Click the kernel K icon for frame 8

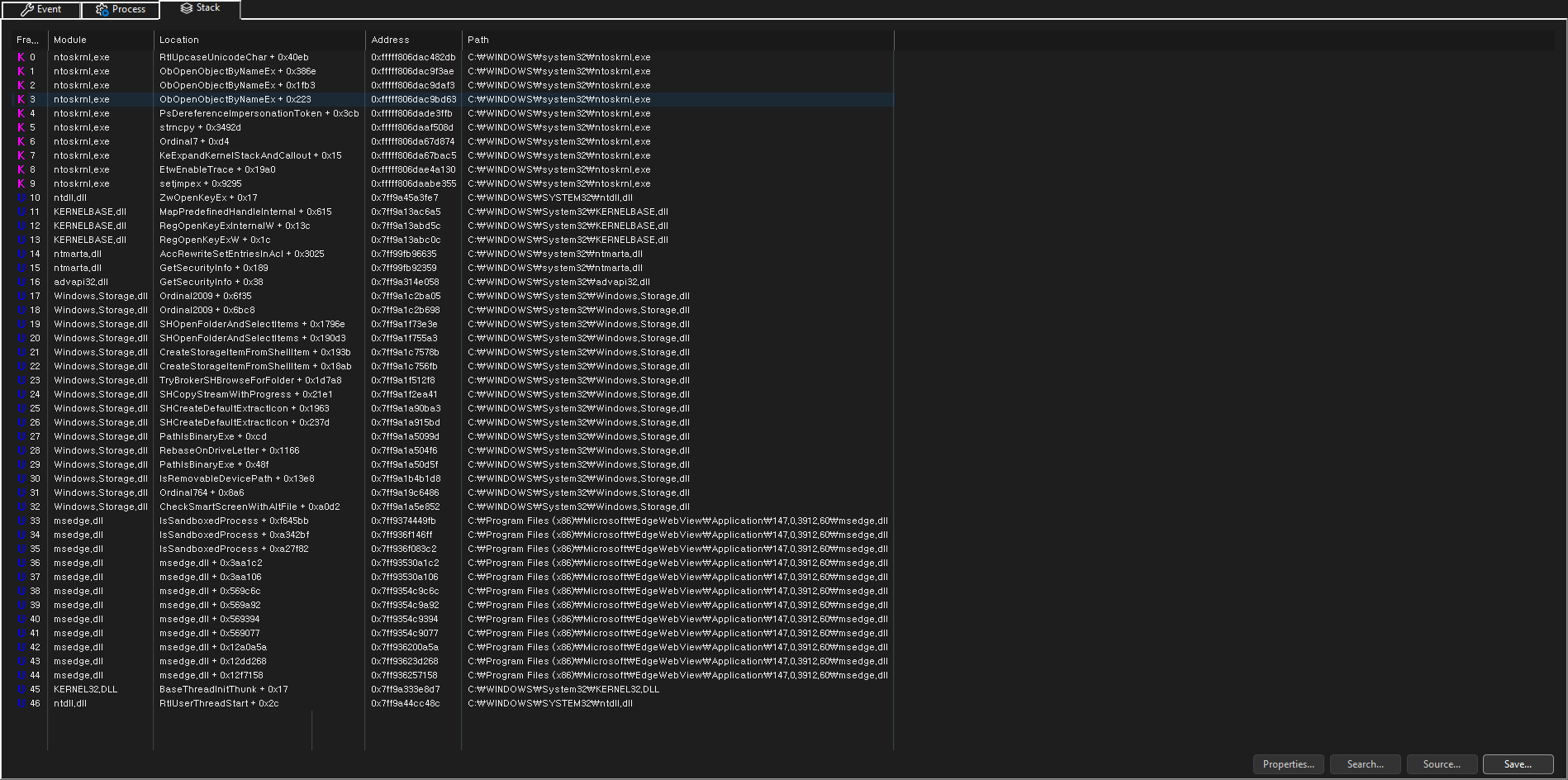pos(21,169)
